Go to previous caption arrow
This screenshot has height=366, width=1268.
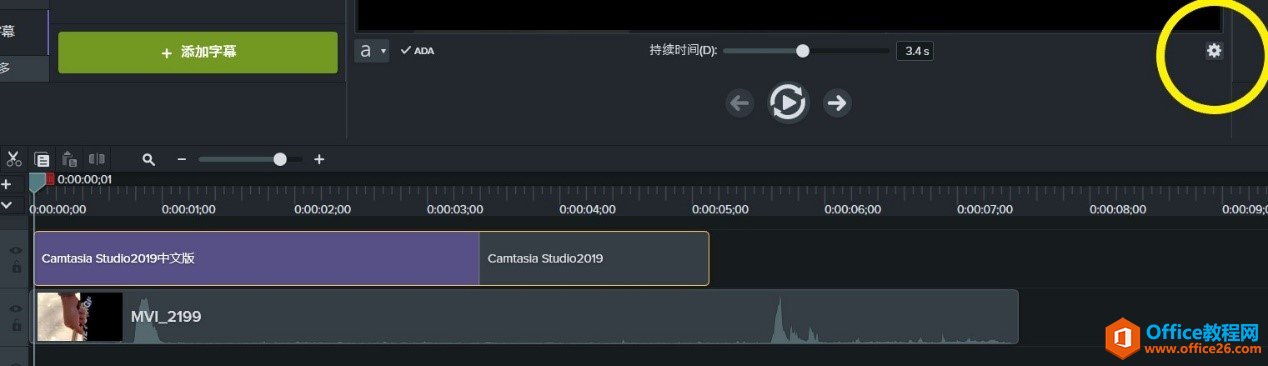[739, 102]
